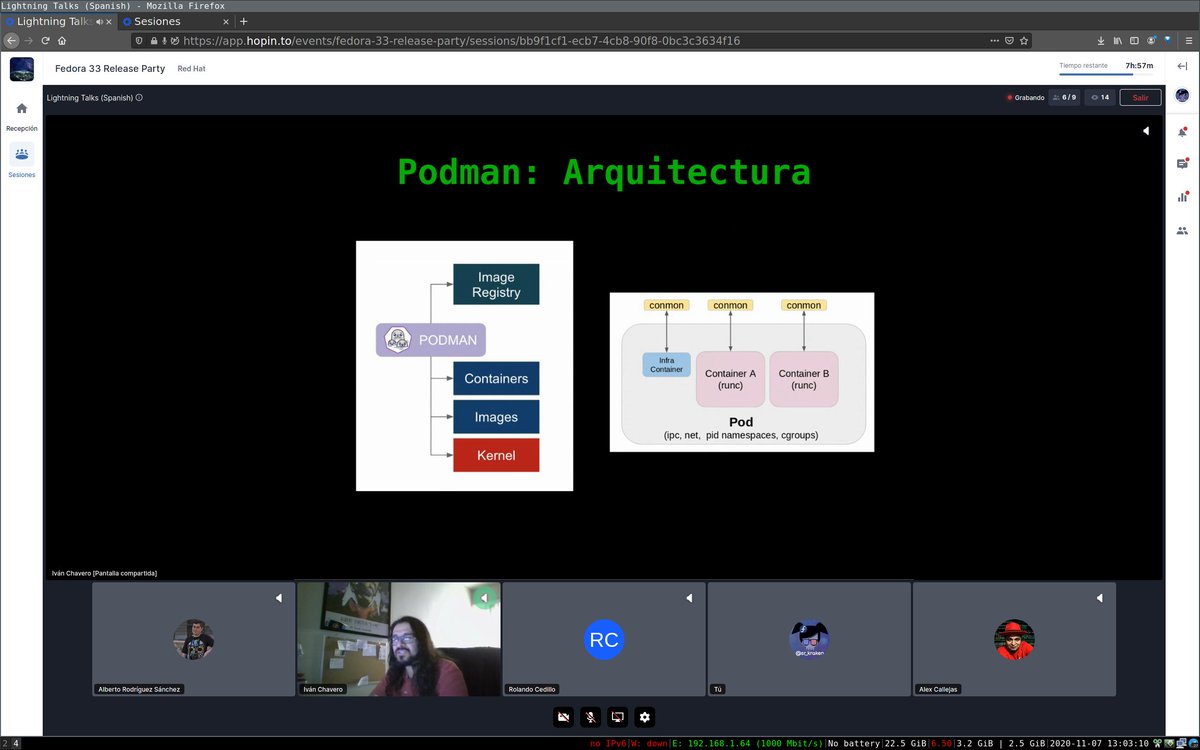1200x750 pixels.
Task: Toggle Rolando Cedillo's speaker icon
Action: [x=689, y=598]
